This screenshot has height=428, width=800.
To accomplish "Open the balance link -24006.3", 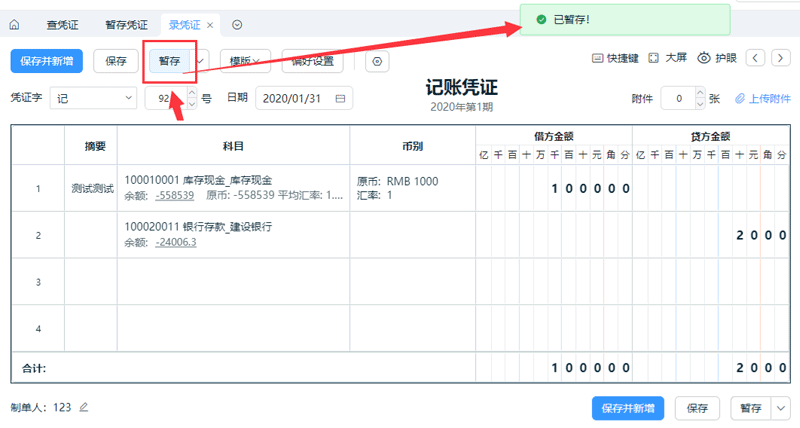I will coord(176,242).
